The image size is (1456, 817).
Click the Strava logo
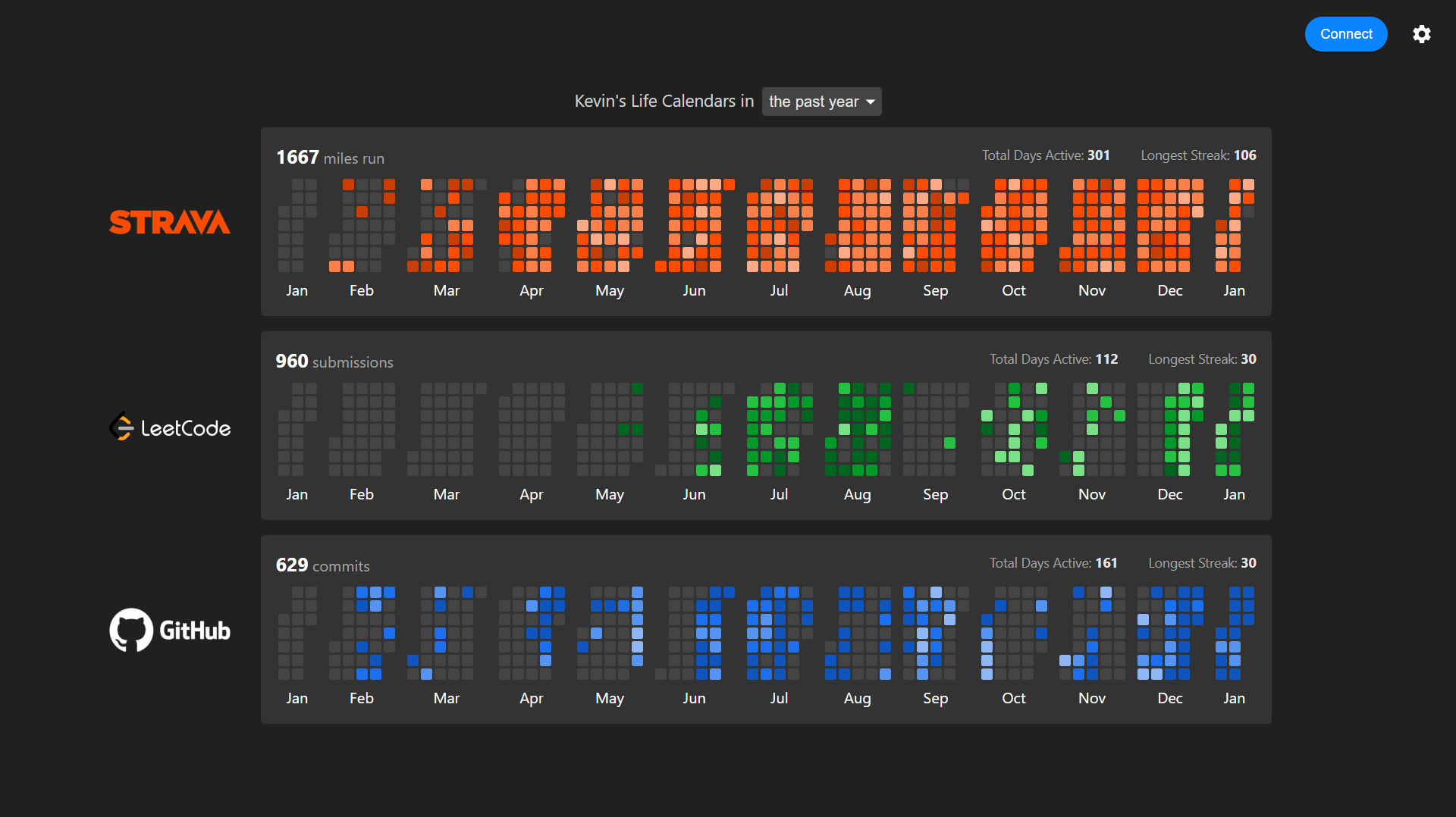(170, 222)
